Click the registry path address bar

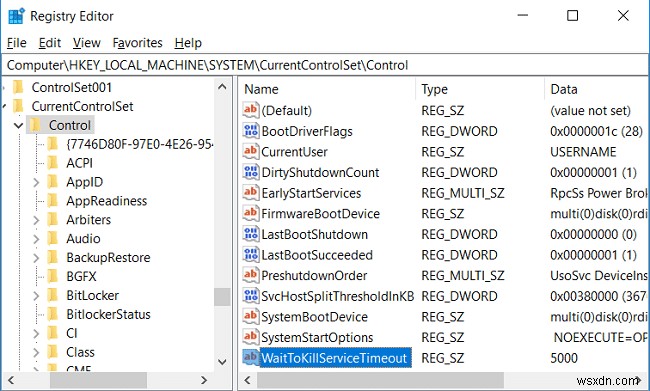[x=325, y=65]
